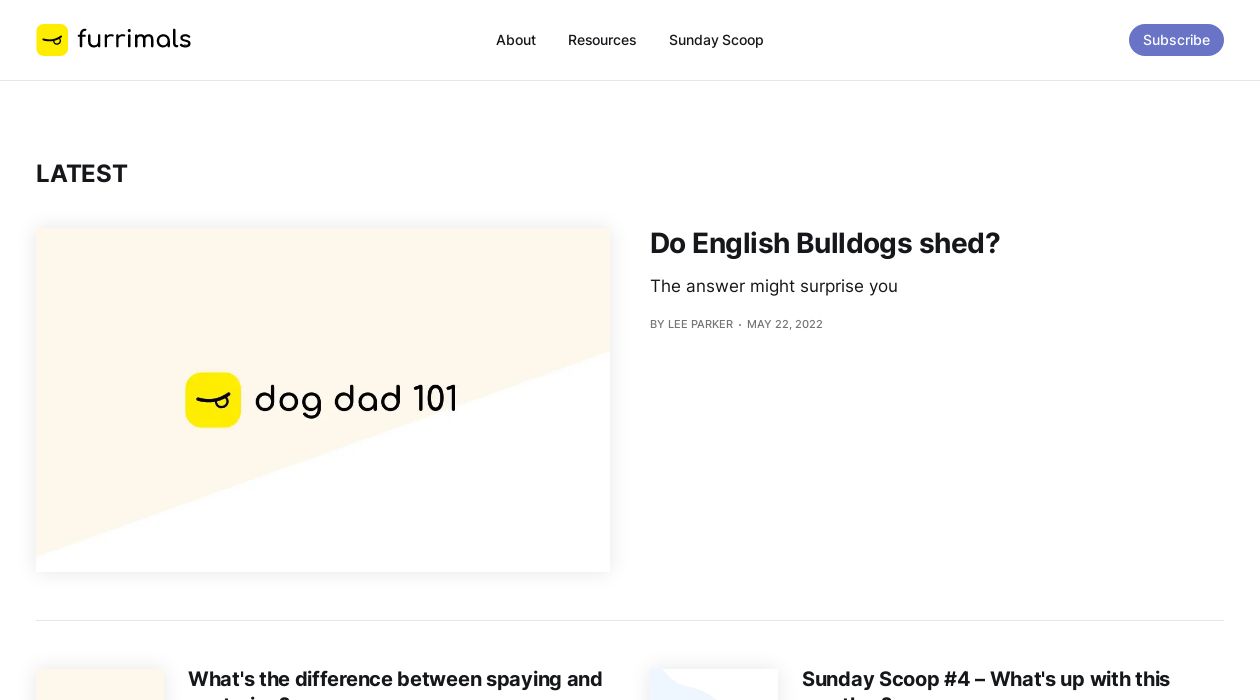Screen dimensions: 1260x700
Task: Open the dog dad 101 featured image
Action: [323, 400]
